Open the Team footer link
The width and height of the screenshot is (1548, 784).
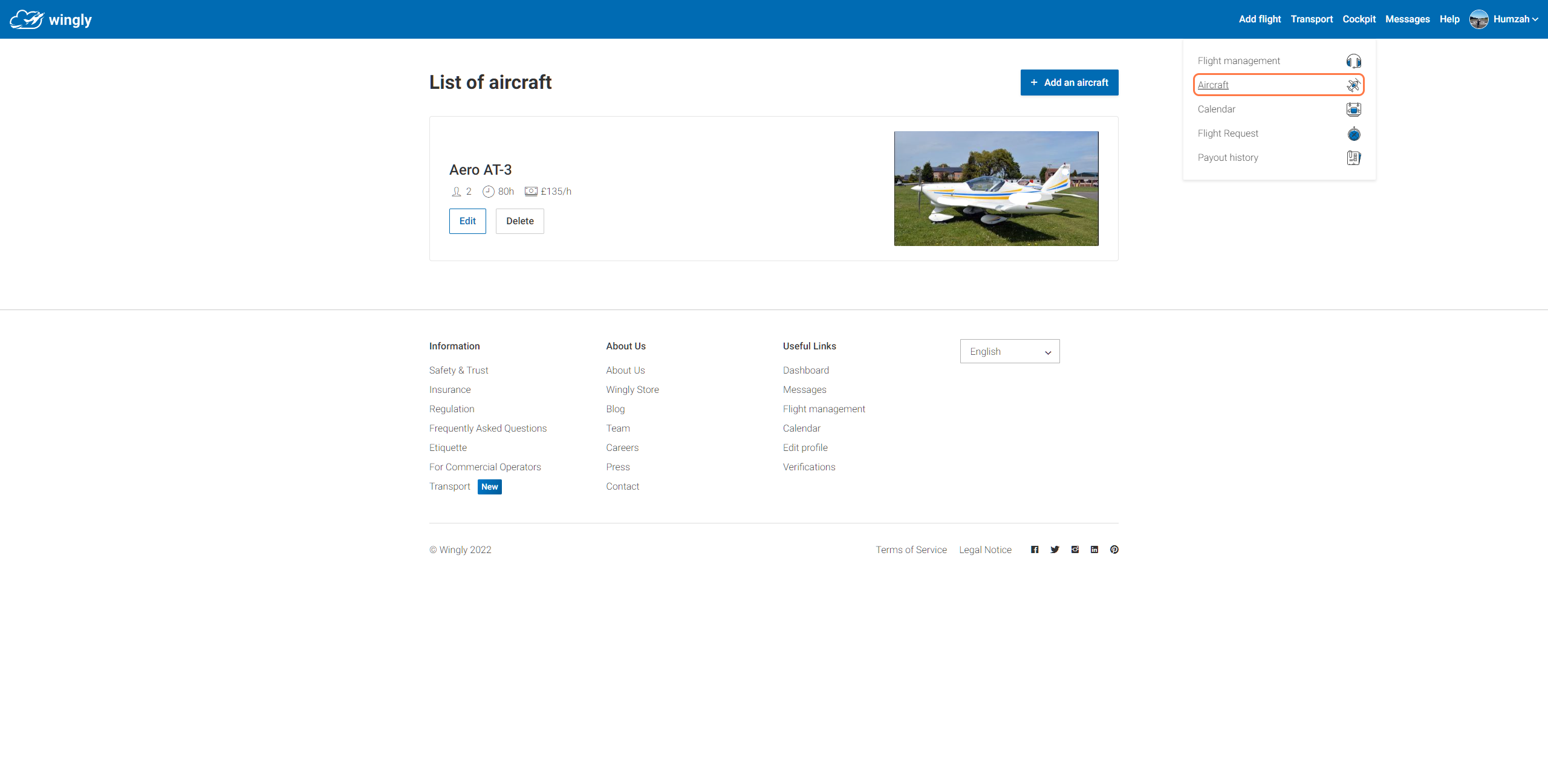coord(618,429)
